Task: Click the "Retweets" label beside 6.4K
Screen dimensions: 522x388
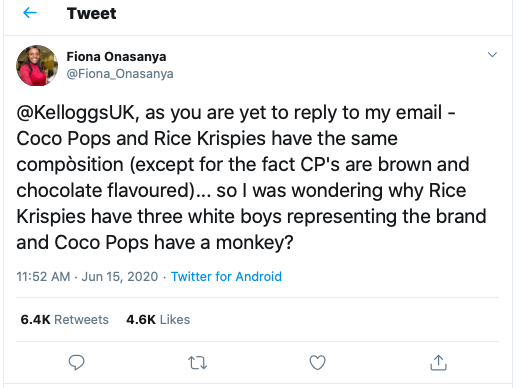Action: click(82, 320)
